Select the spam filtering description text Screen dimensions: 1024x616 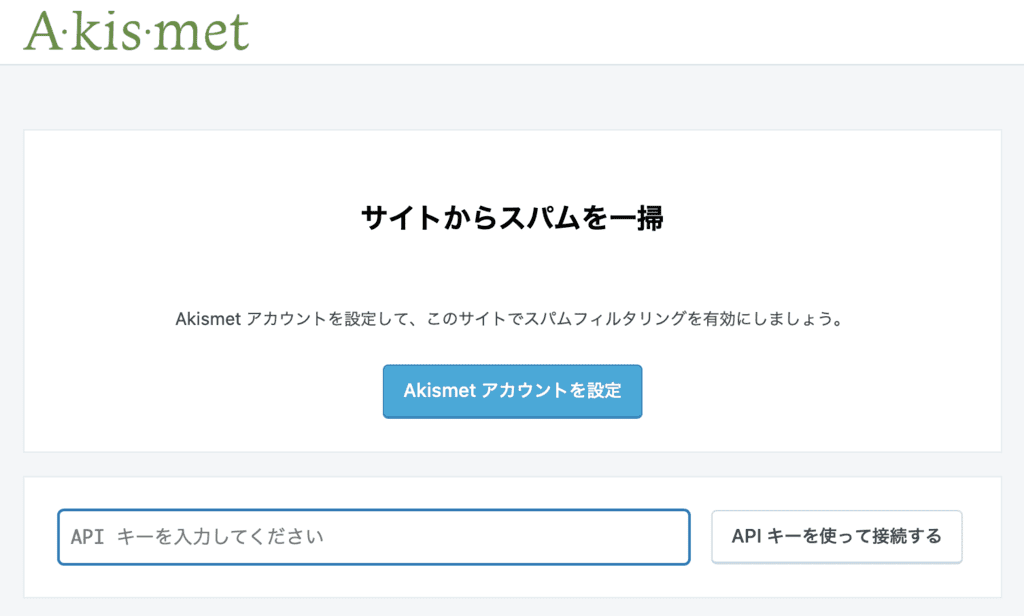pos(512,320)
